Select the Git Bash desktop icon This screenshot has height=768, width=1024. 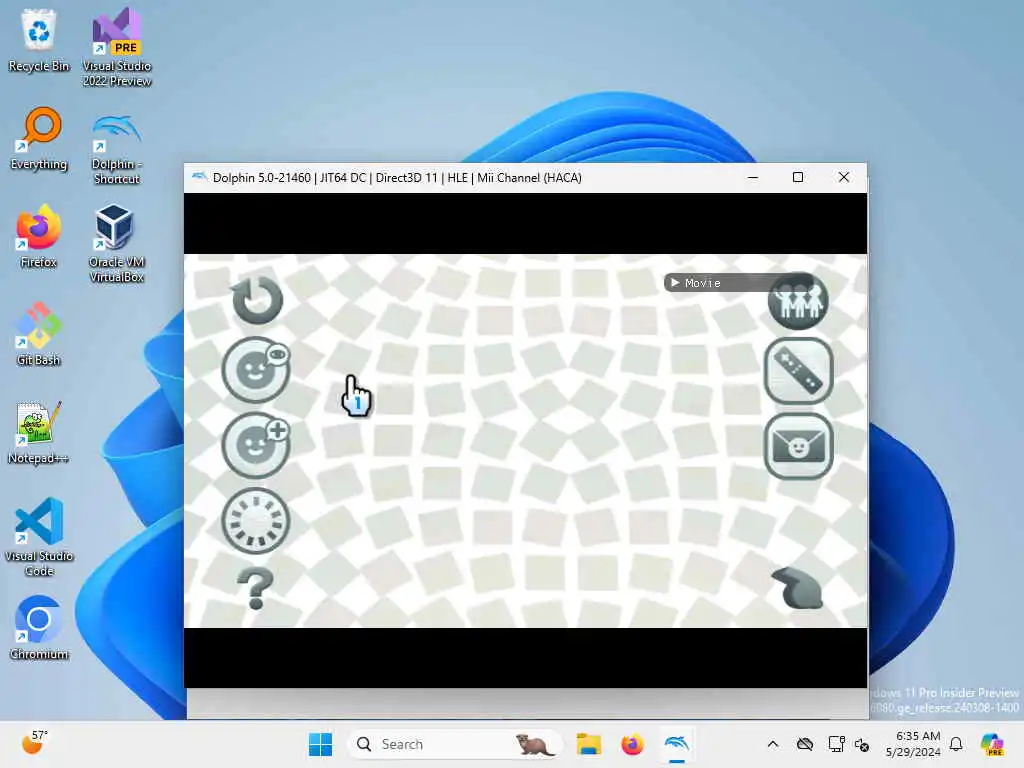click(x=39, y=334)
